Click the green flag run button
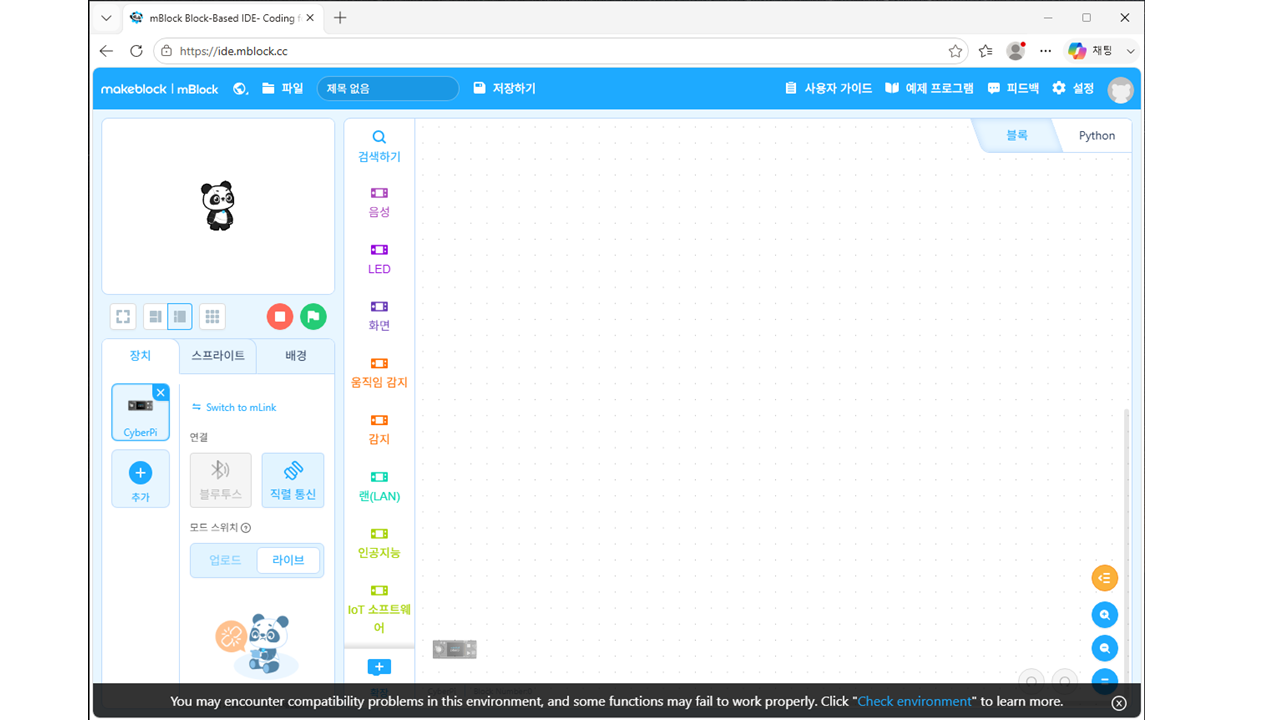Viewport: 1280px width, 720px height. point(313,317)
